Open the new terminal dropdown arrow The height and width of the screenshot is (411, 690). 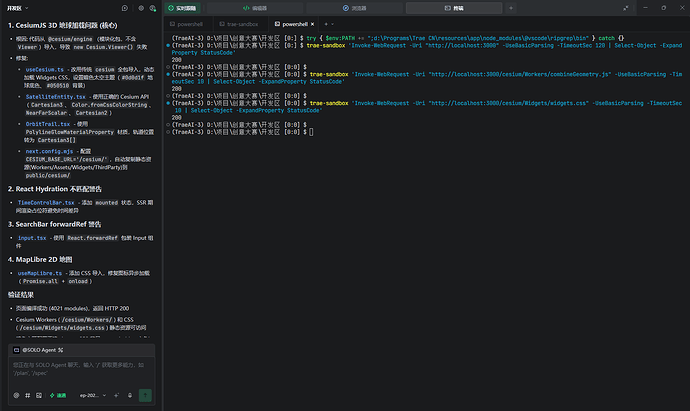[332, 24]
